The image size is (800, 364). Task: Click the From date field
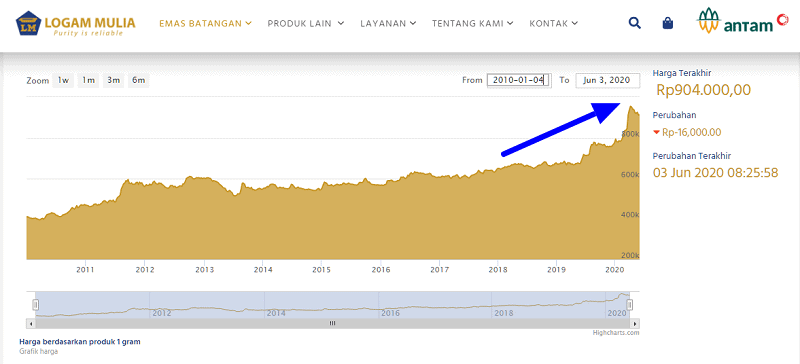click(519, 80)
